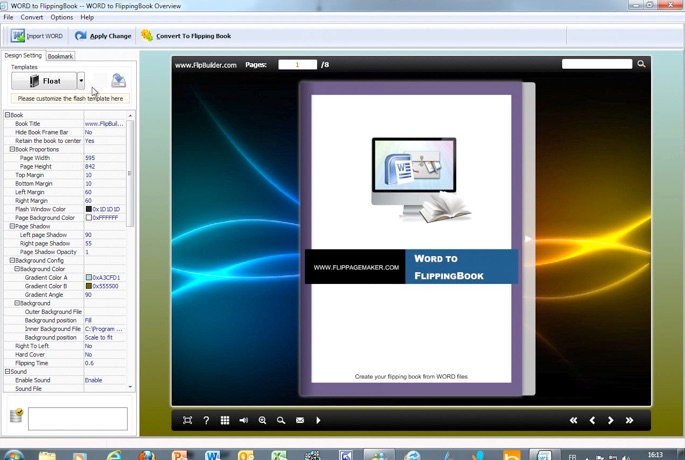Select the Left Margin row
Viewport: 685px width, 460px height.
(65, 192)
